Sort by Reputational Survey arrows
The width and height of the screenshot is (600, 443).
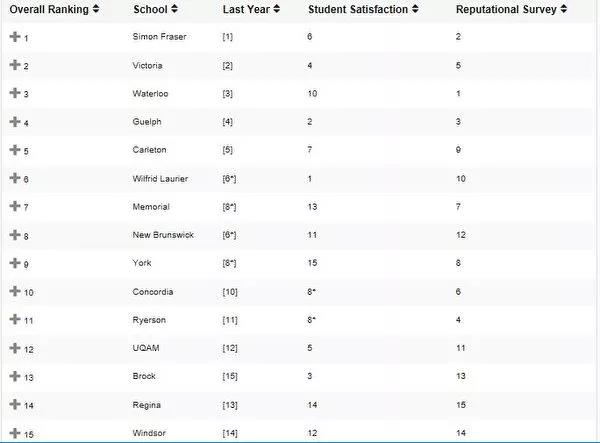pos(563,9)
